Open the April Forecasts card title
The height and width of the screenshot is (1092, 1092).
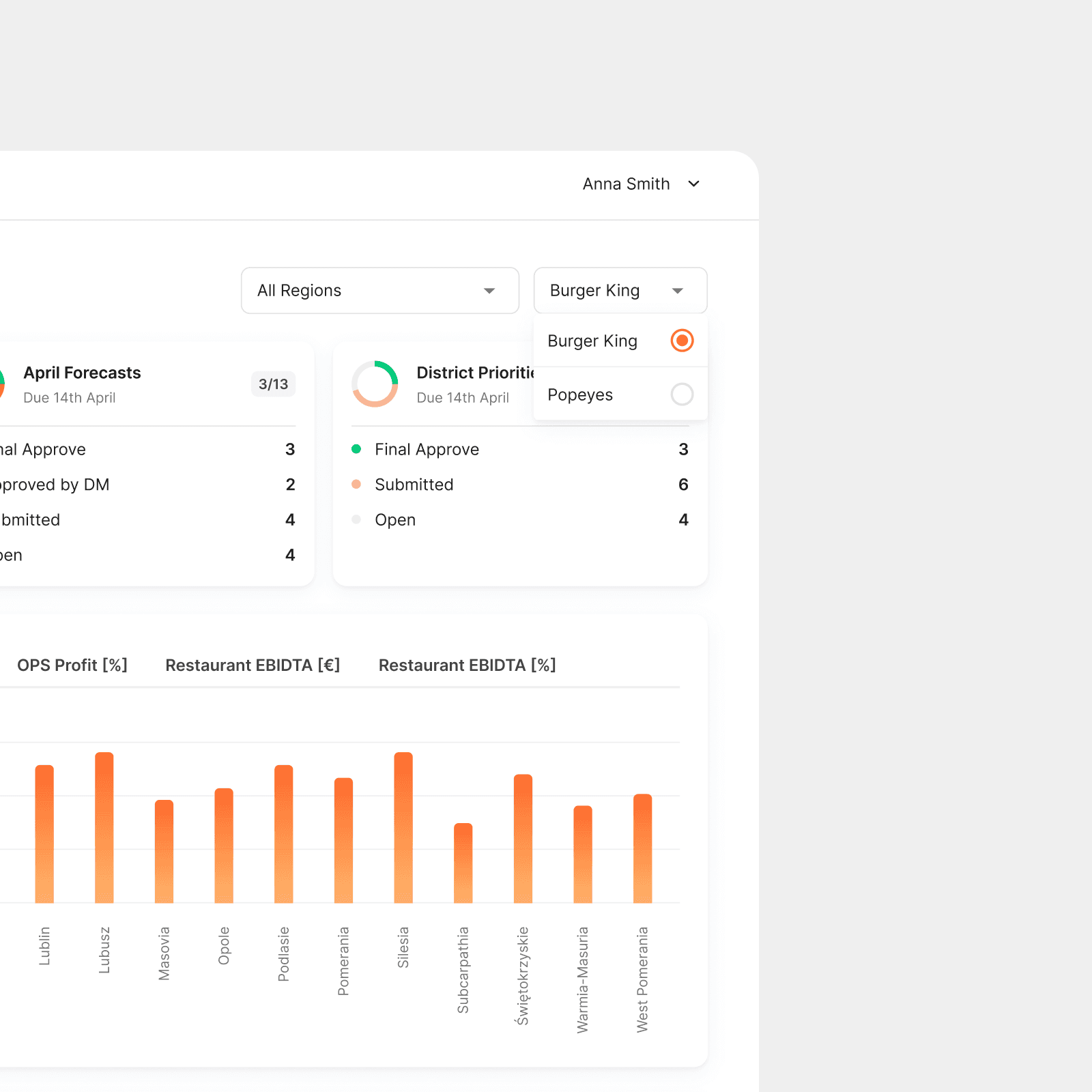pos(82,373)
